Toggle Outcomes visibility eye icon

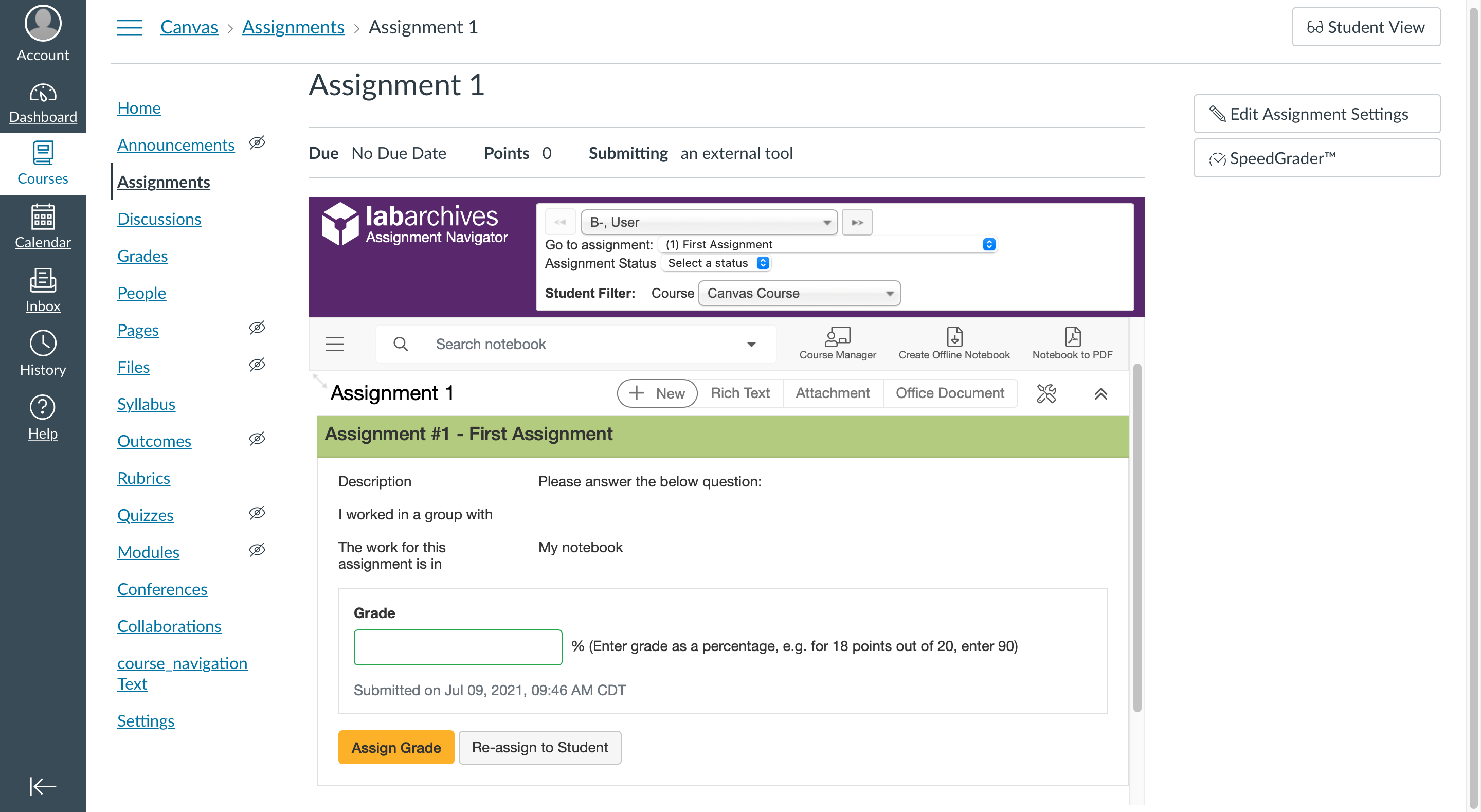pos(257,439)
